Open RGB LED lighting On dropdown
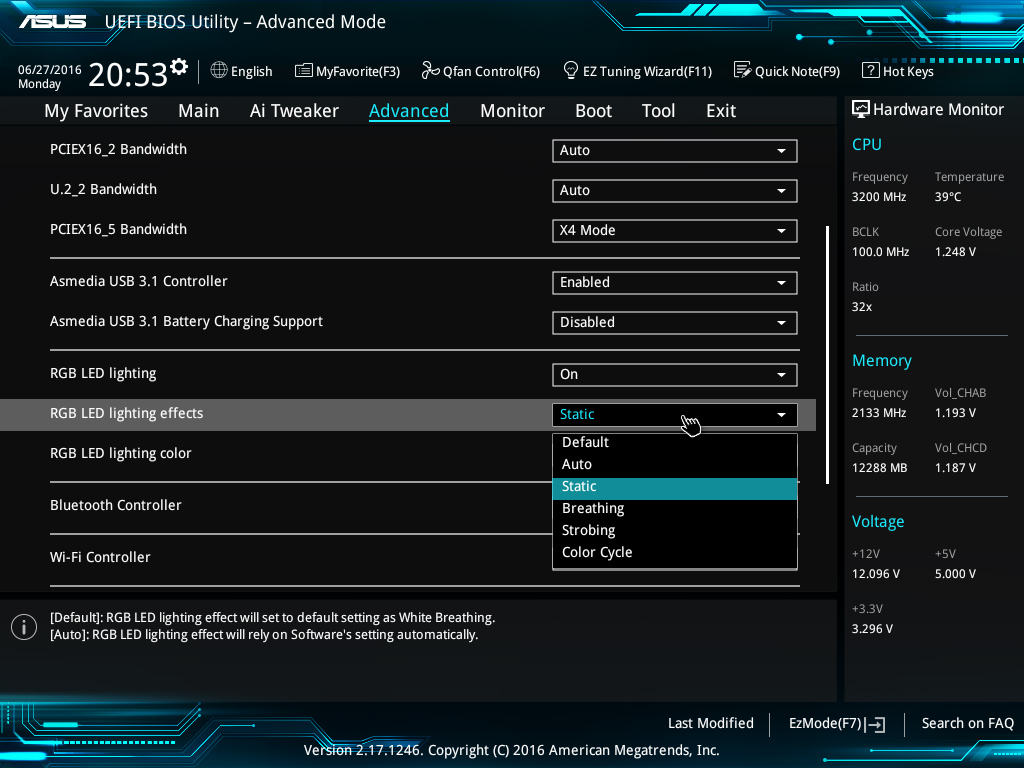The width and height of the screenshot is (1024, 768). click(675, 375)
